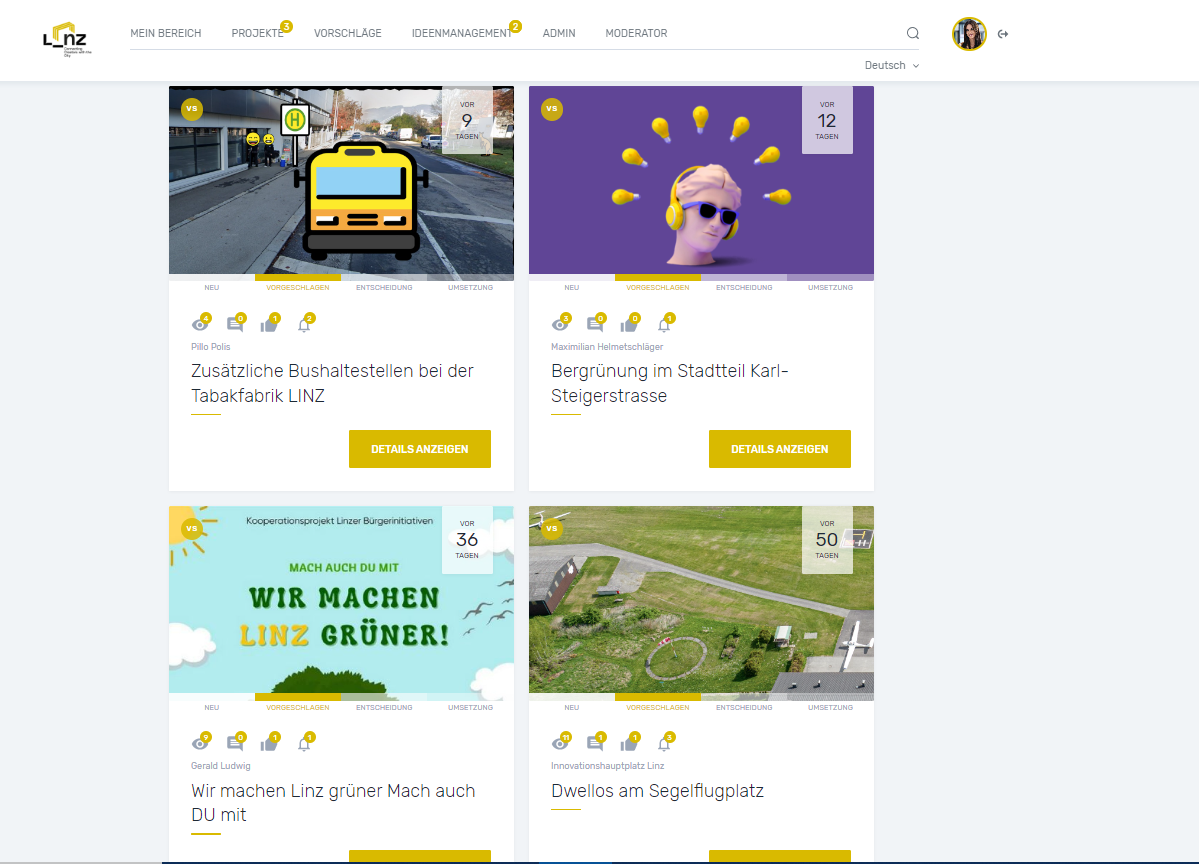Open the LINZ logo home link
1199x864 pixels.
(x=66, y=39)
